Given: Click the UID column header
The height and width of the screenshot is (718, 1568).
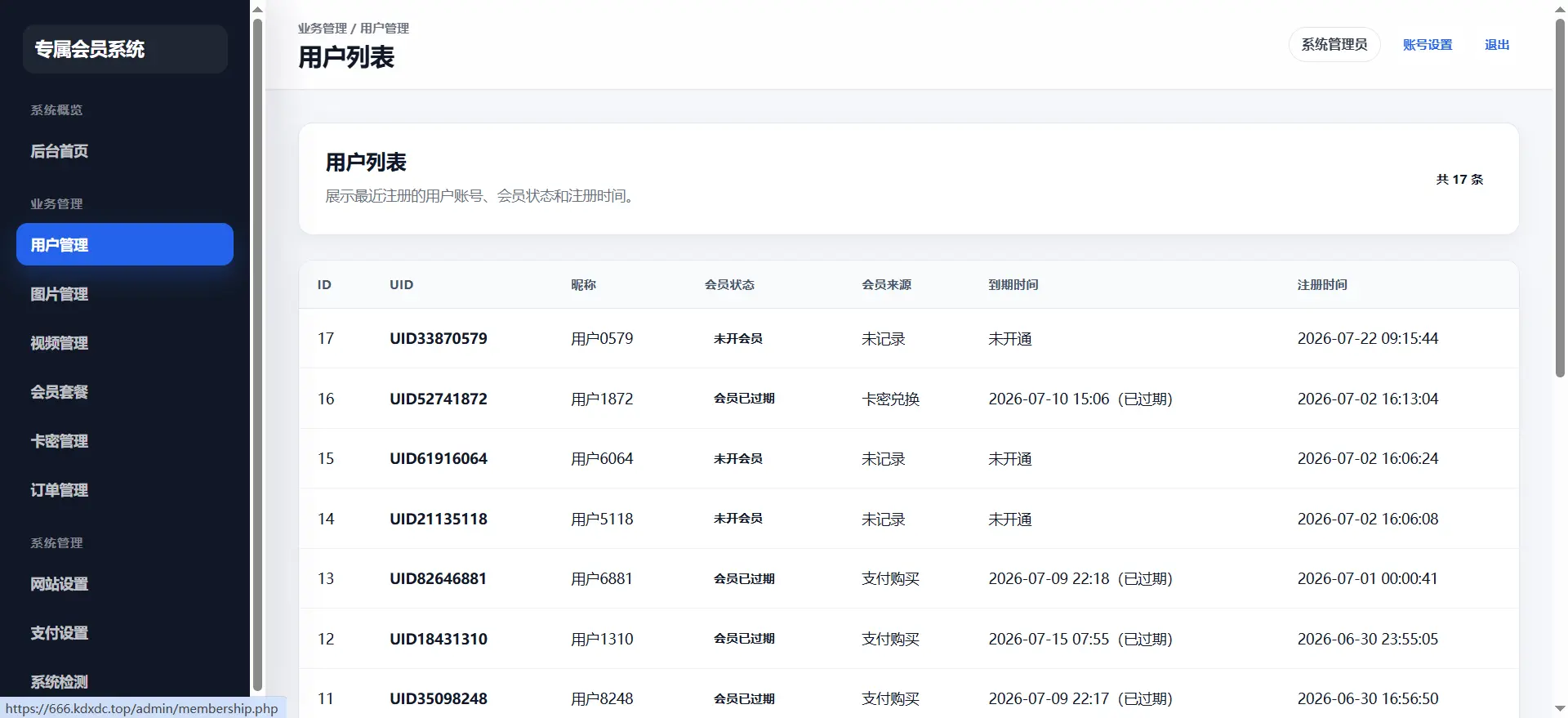Looking at the screenshot, I should point(401,284).
